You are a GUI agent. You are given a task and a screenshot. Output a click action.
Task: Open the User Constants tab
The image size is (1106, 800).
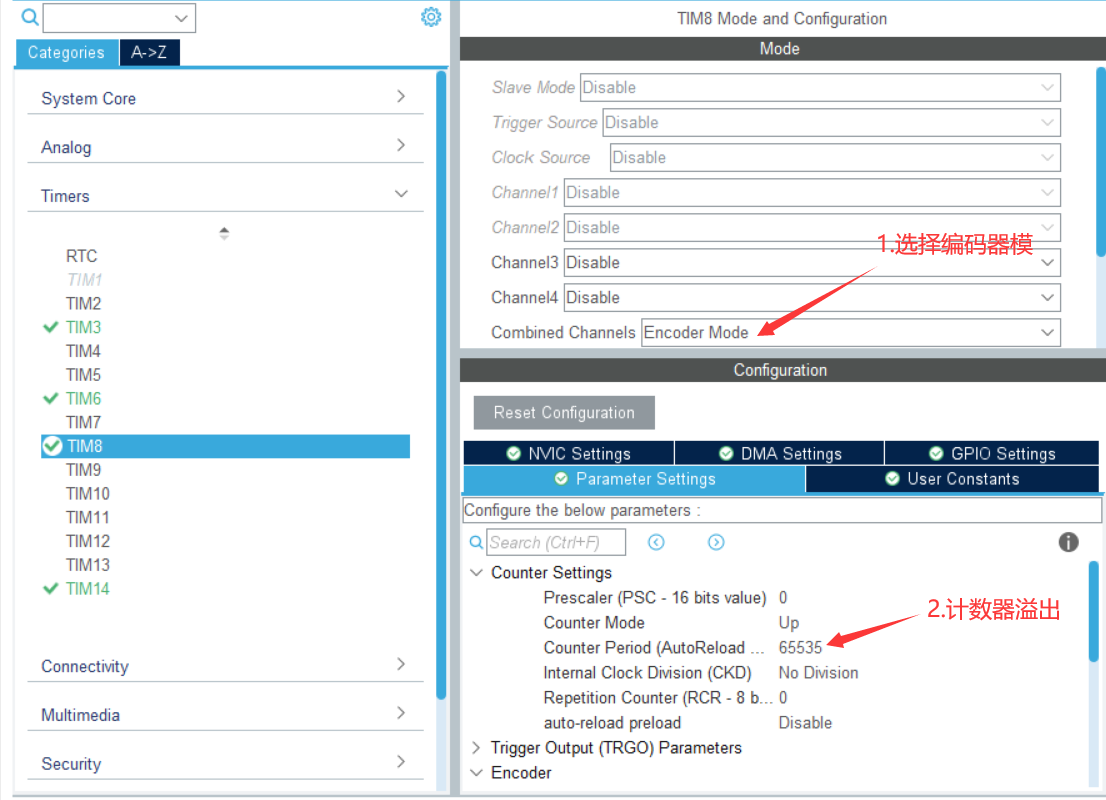click(x=952, y=479)
